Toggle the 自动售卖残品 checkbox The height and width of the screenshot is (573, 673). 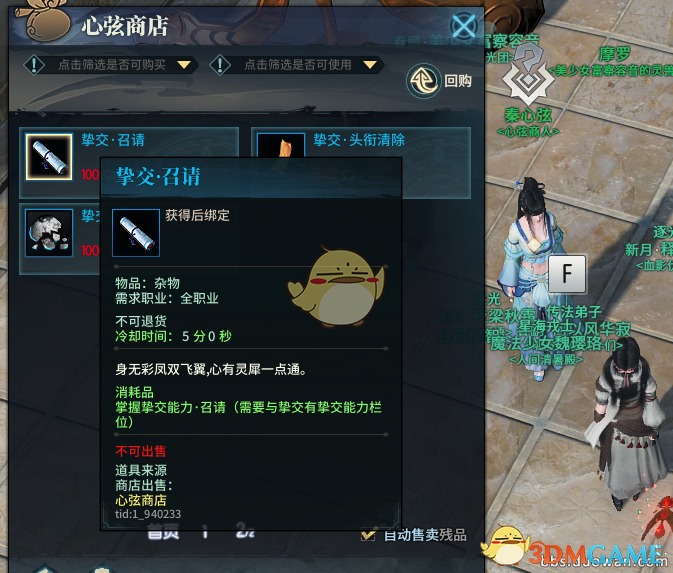368,534
